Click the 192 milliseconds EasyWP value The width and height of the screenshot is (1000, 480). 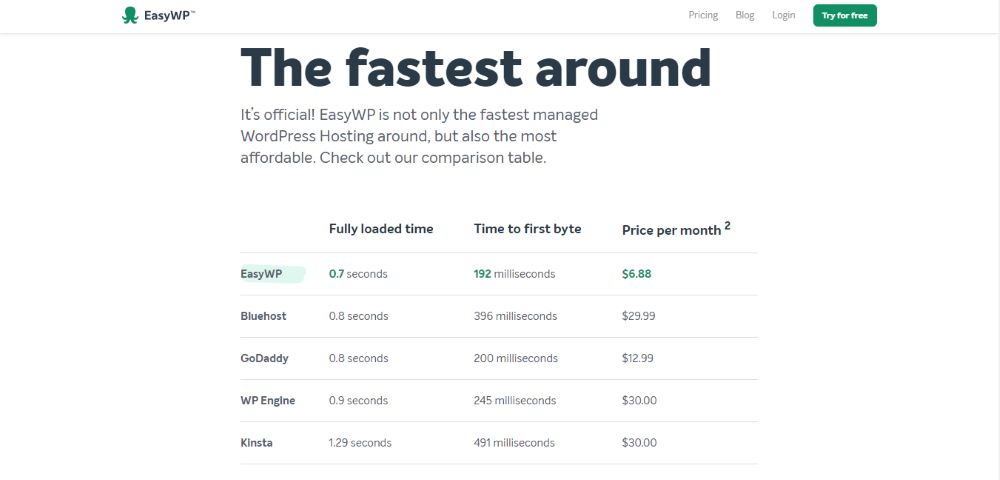pos(514,274)
